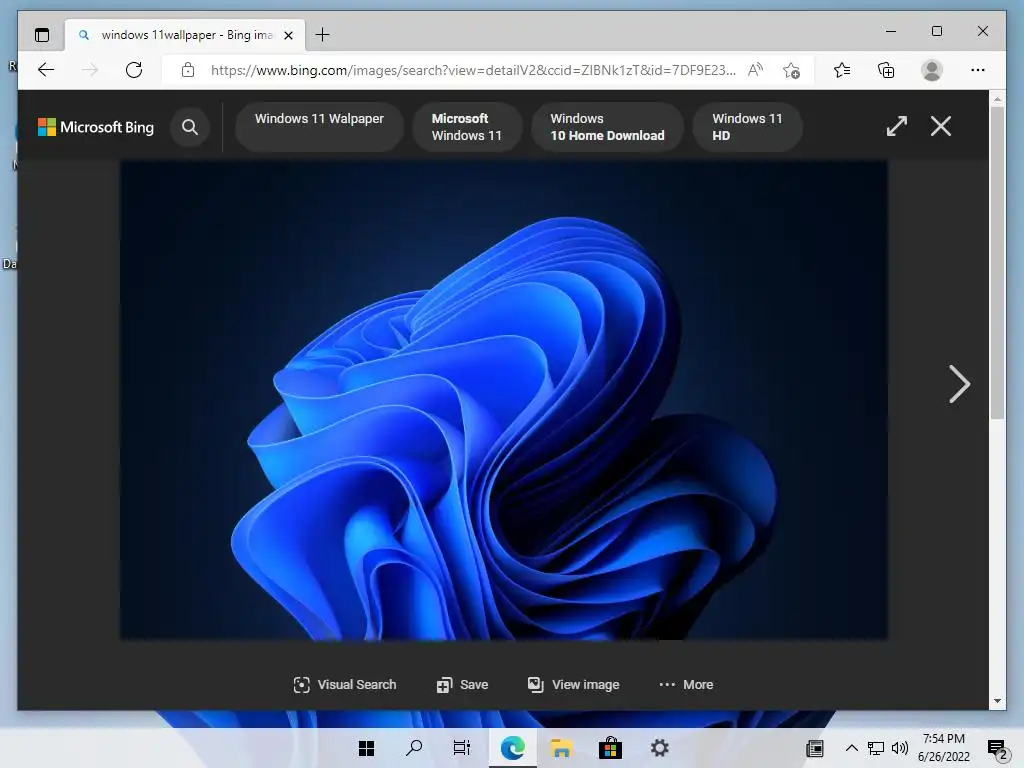Open News and interests taskbar icon

[x=815, y=748]
